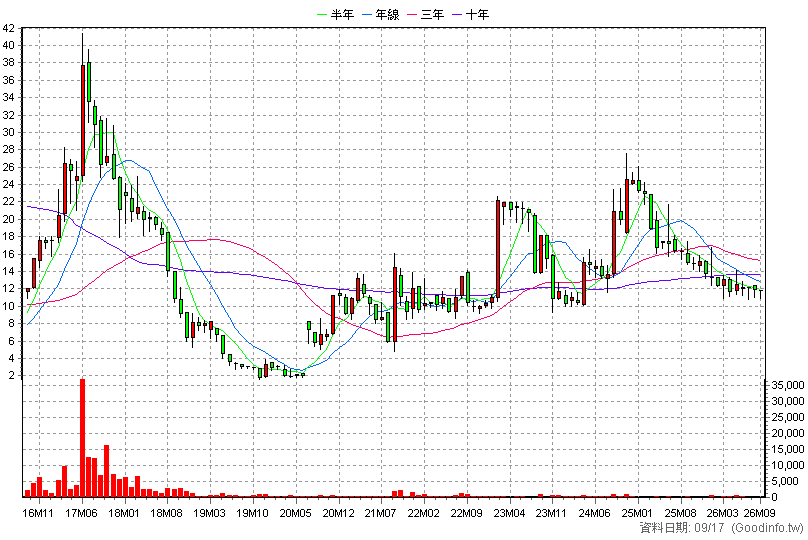Click the 16M11 date axis label
The width and height of the screenshot is (808, 540).
click(38, 513)
